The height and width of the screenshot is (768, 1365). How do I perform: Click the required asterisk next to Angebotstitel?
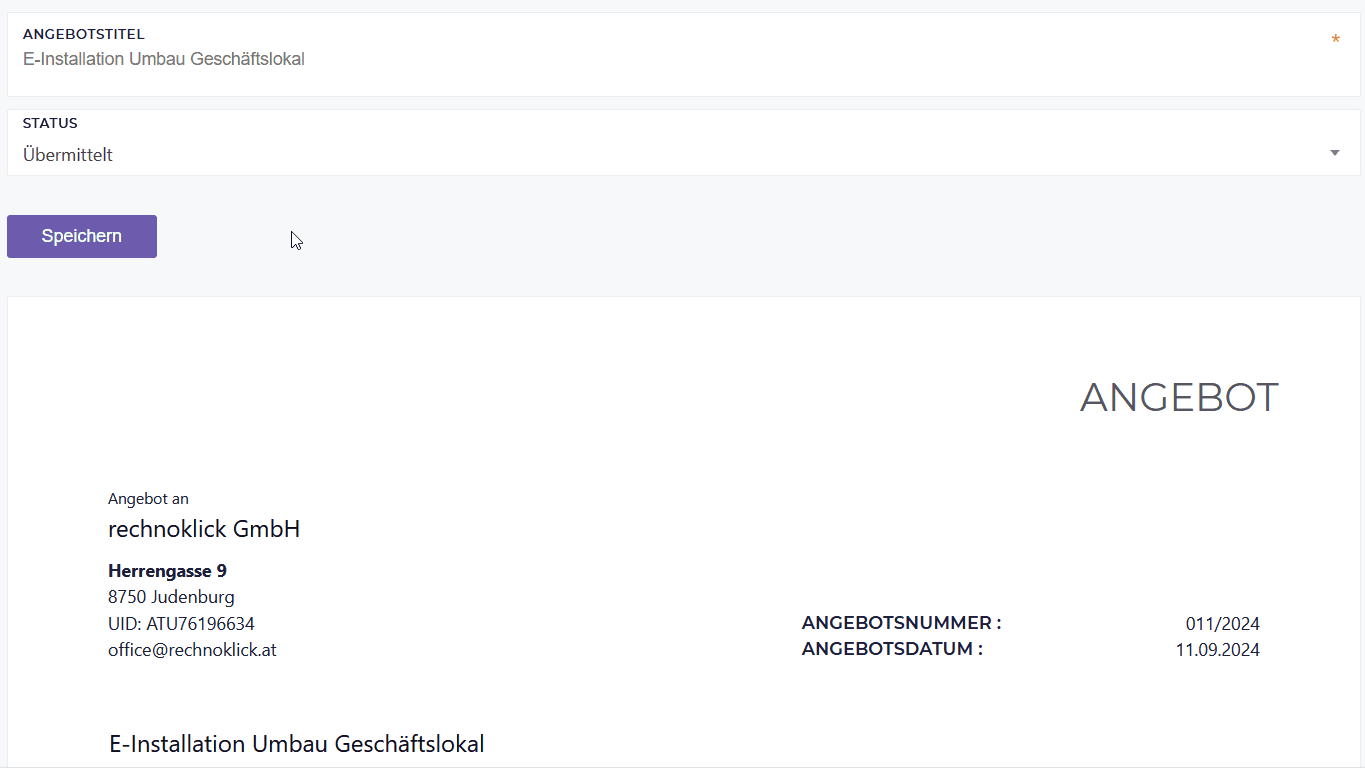pyautogui.click(x=1335, y=40)
